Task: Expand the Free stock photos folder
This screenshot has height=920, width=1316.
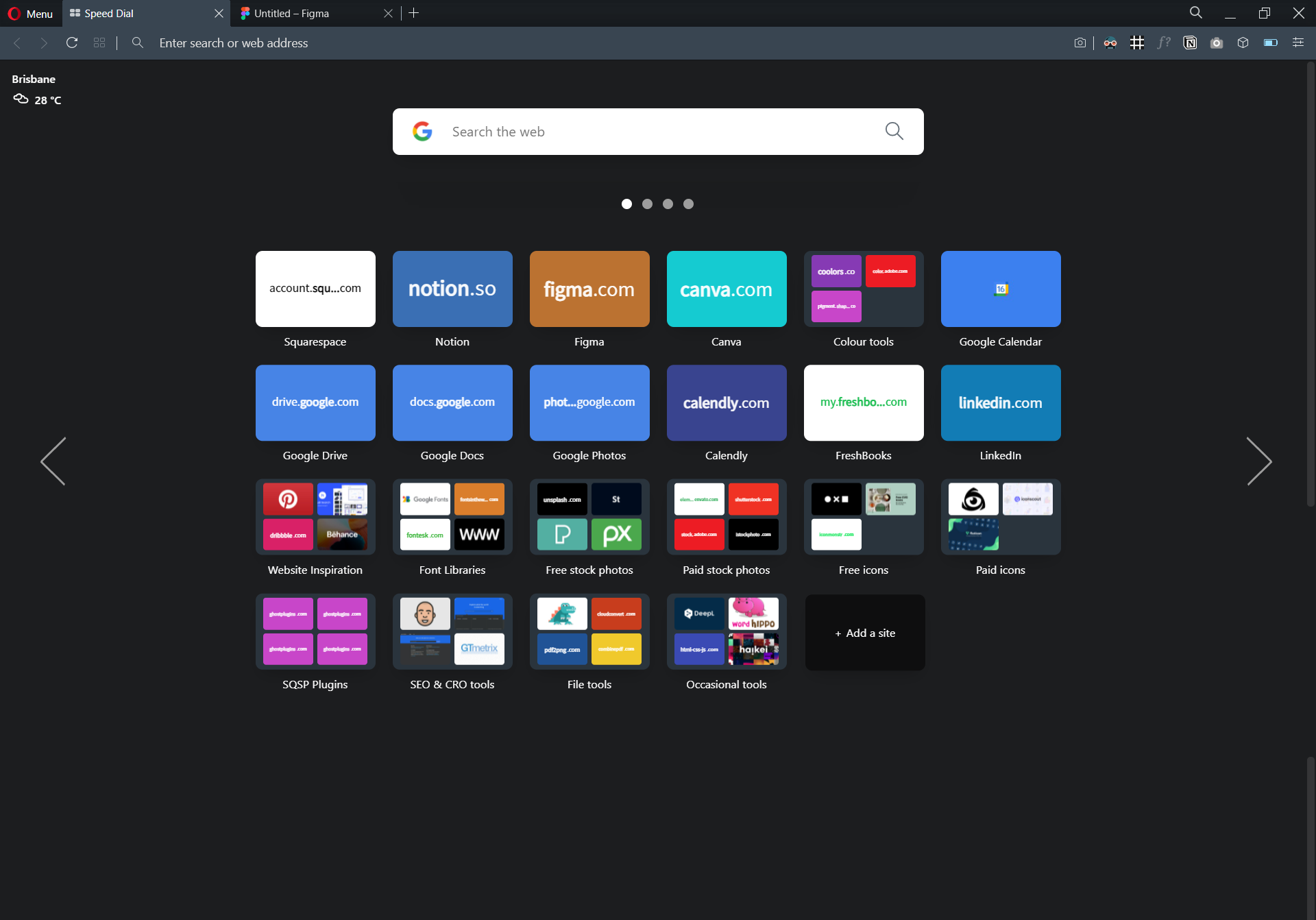Action: [x=589, y=517]
